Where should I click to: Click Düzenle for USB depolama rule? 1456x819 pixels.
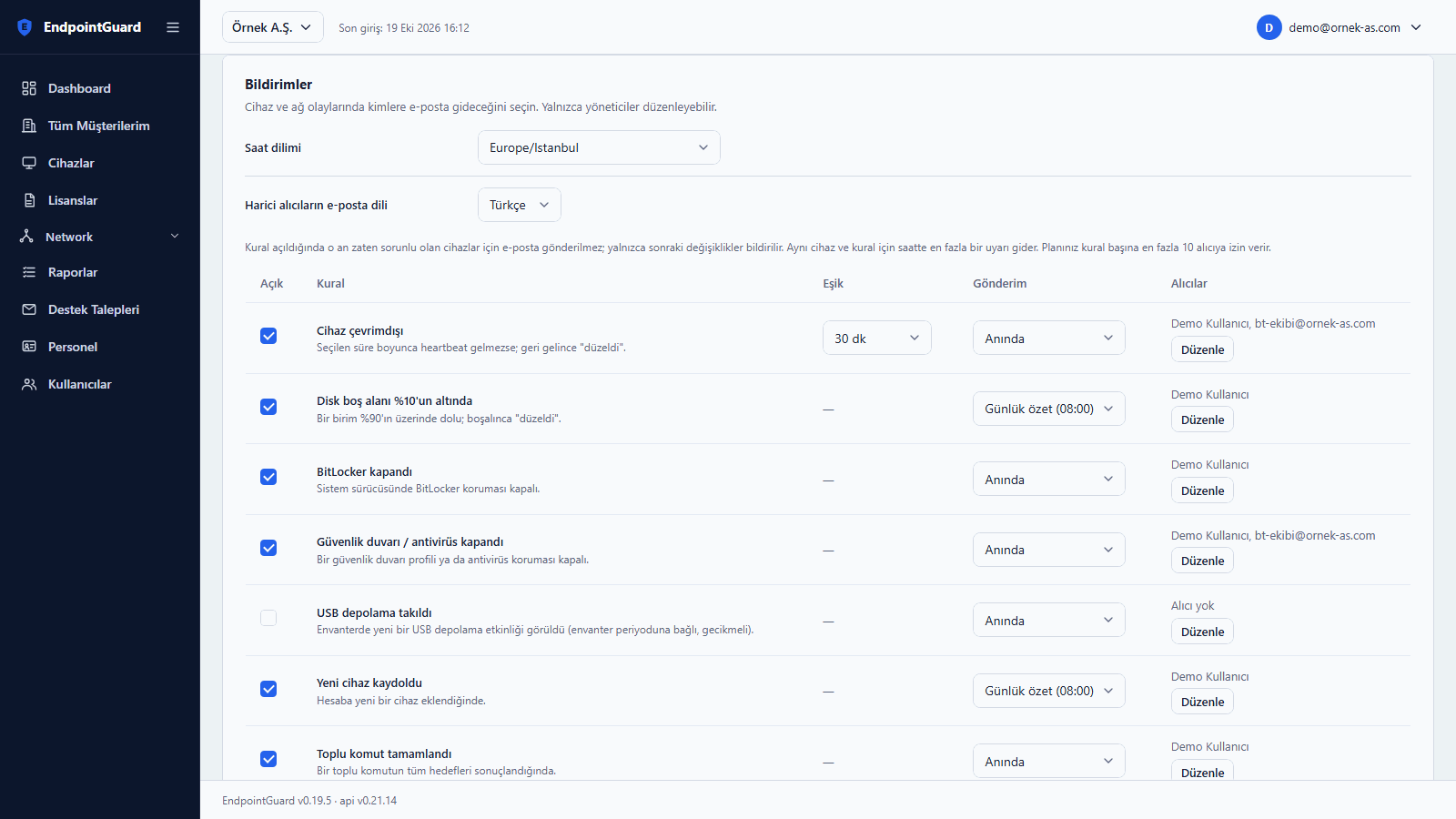(x=1202, y=632)
